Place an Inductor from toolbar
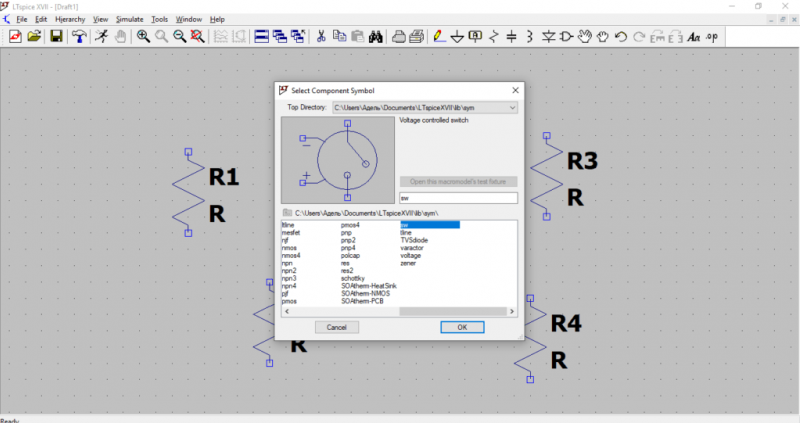Image resolution: width=800 pixels, height=423 pixels. point(530,36)
